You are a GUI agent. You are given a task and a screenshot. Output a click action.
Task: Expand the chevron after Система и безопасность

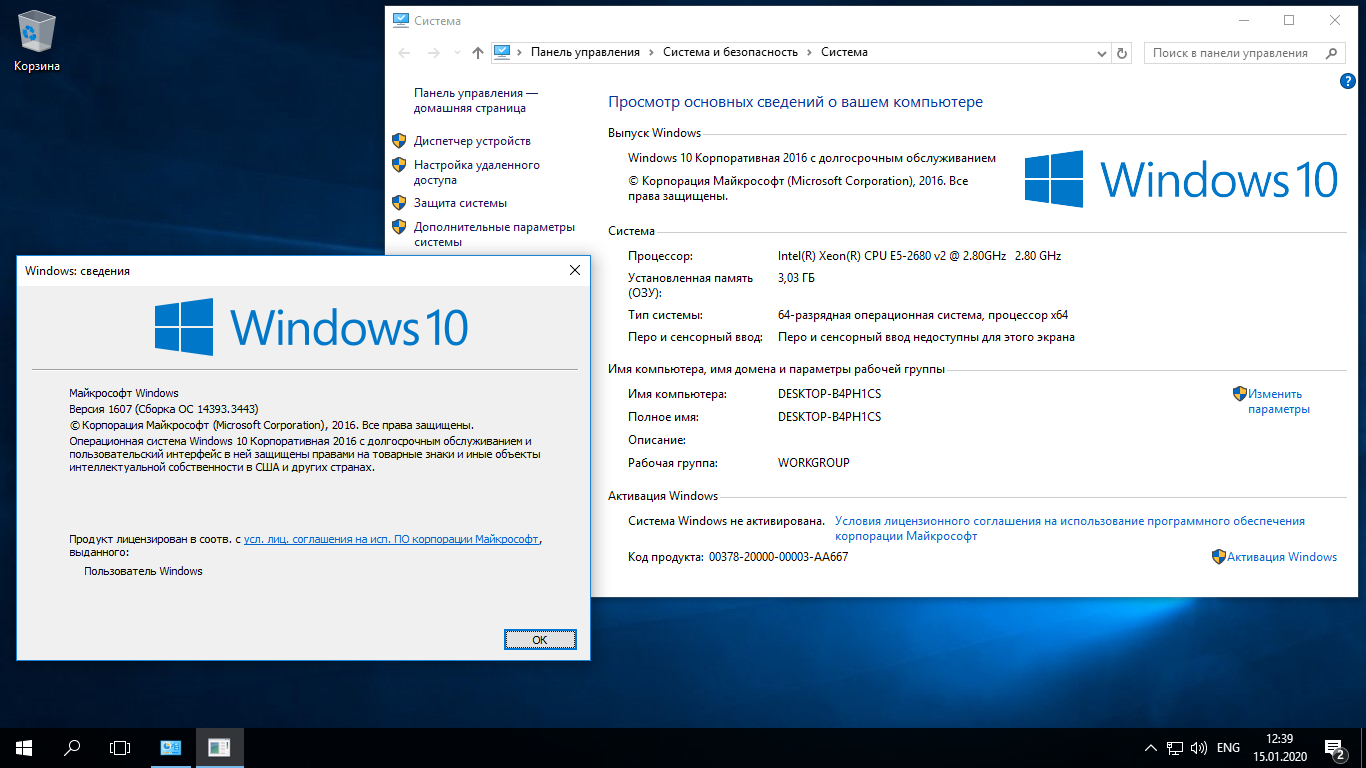(x=809, y=52)
